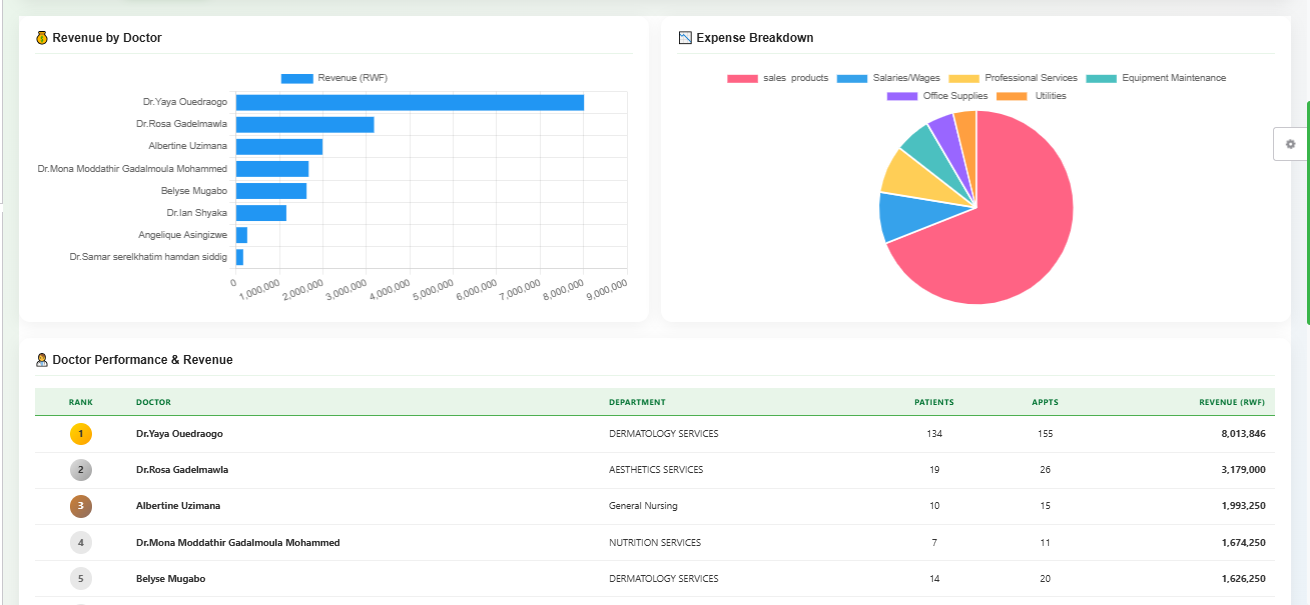Viewport: 1310px width, 605px height.
Task: Select the grey rank 4 badge
Action: (x=81, y=543)
